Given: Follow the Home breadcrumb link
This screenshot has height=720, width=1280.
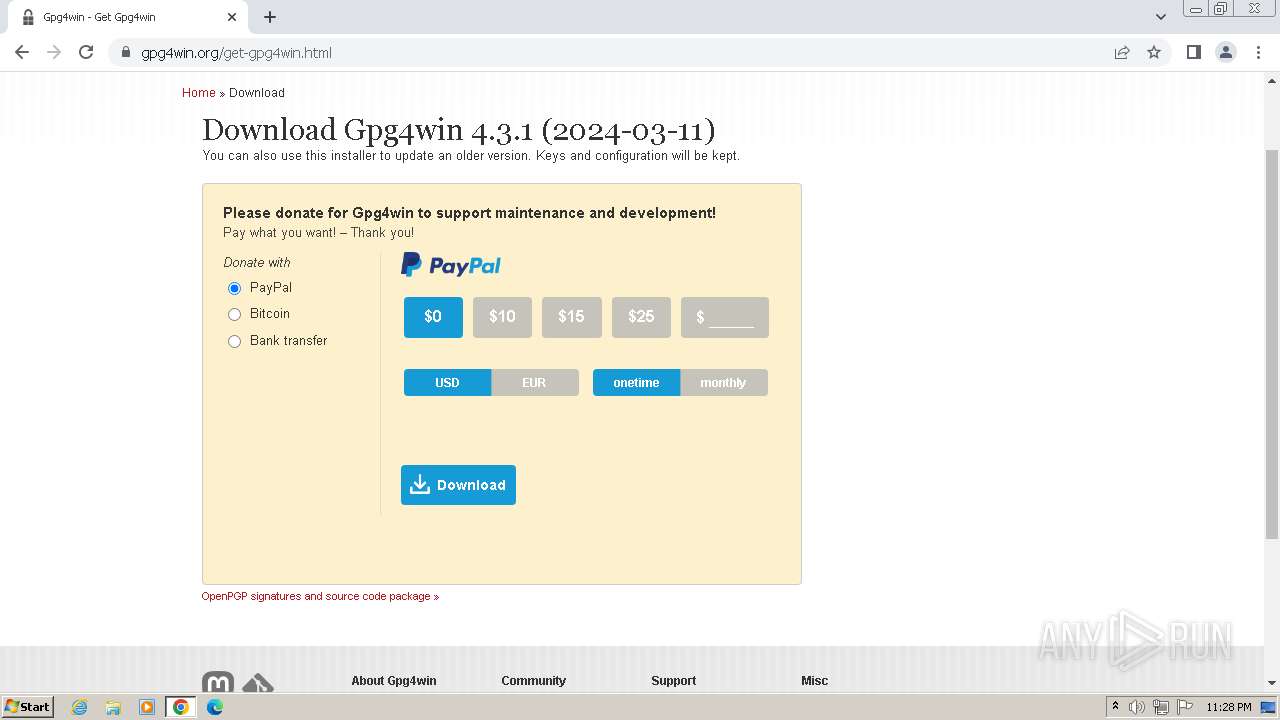Looking at the screenshot, I should (x=199, y=93).
